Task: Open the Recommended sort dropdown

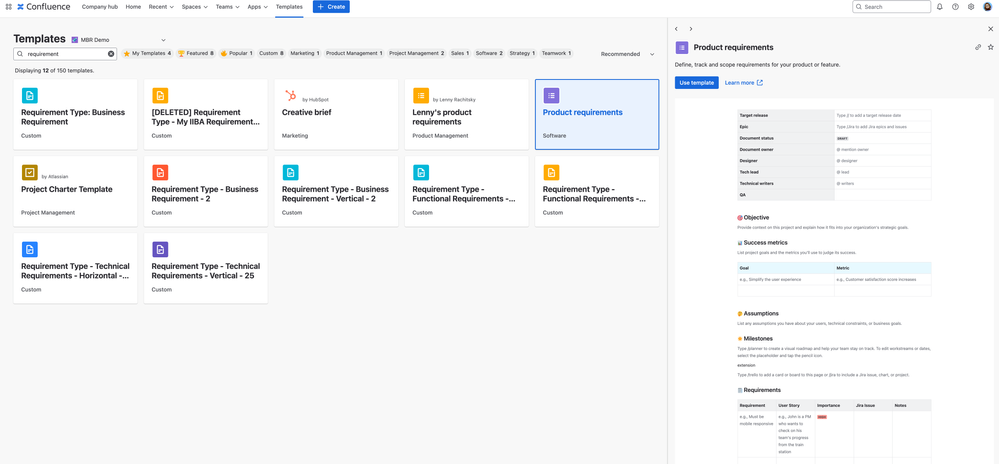Action: pos(627,54)
